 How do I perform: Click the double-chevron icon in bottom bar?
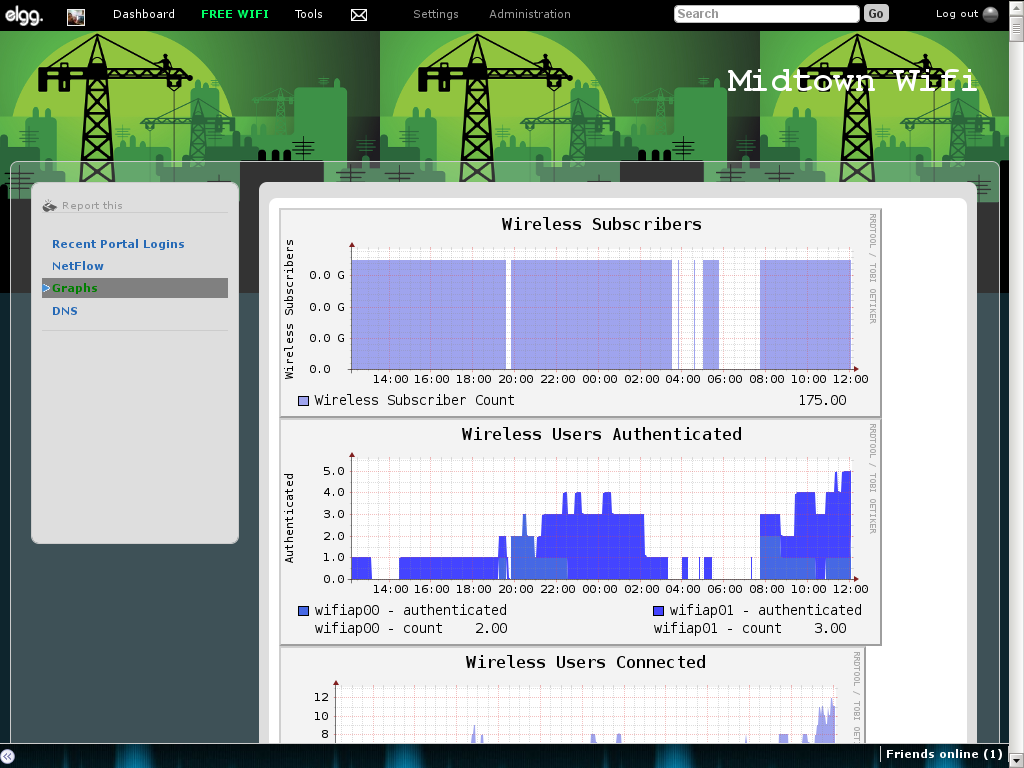7,756
